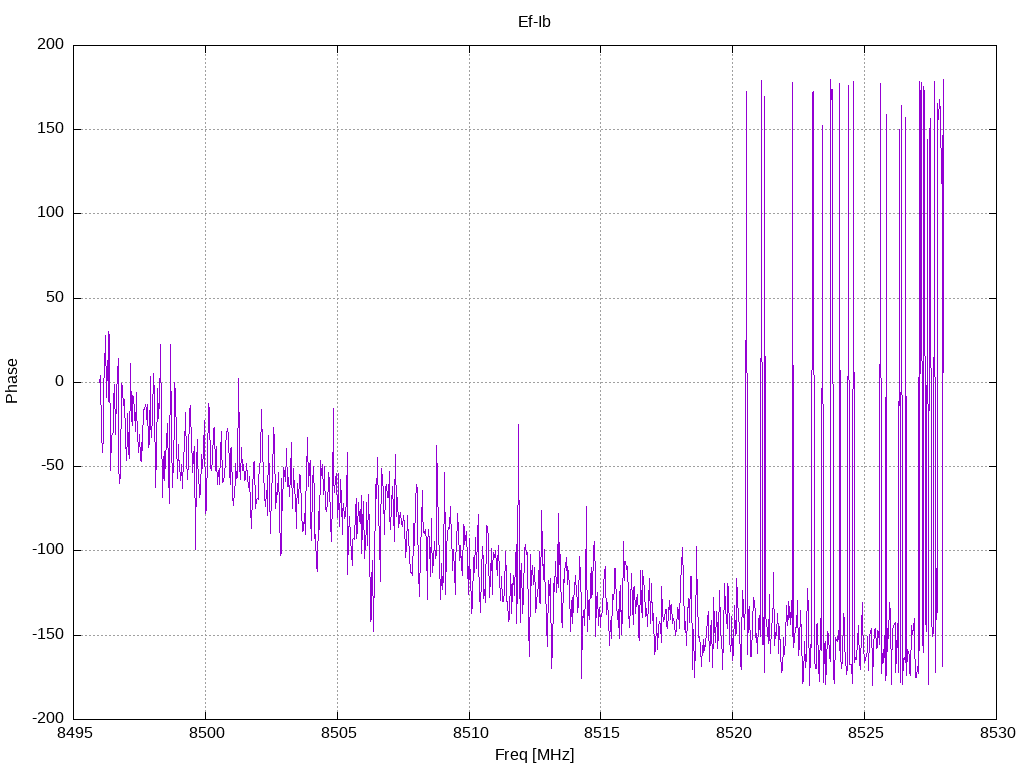The width and height of the screenshot is (1024, 768).
Task: Click the x-axis tick label '8495'
Action: [x=74, y=733]
